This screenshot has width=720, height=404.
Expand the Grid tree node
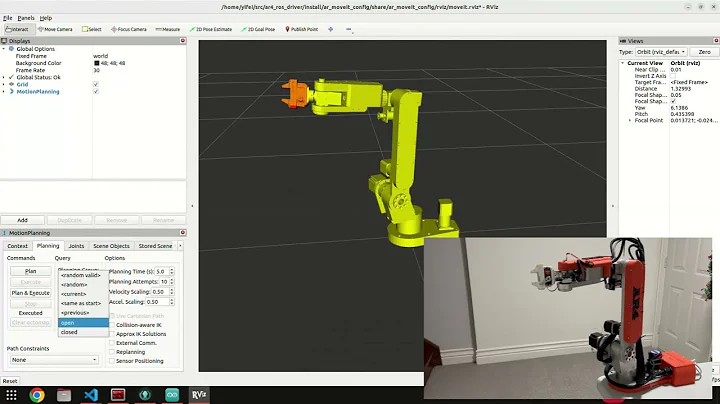(x=4, y=84)
